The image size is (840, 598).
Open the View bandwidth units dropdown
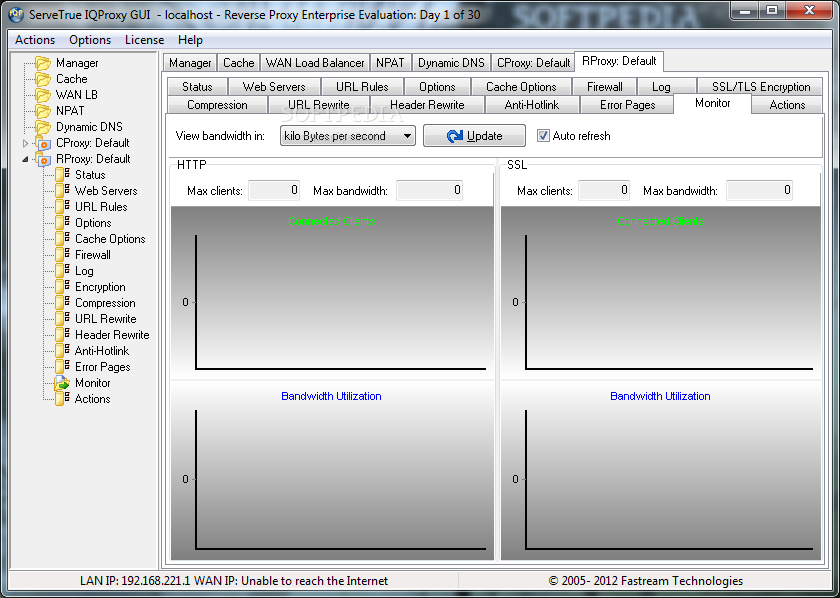click(x=348, y=136)
